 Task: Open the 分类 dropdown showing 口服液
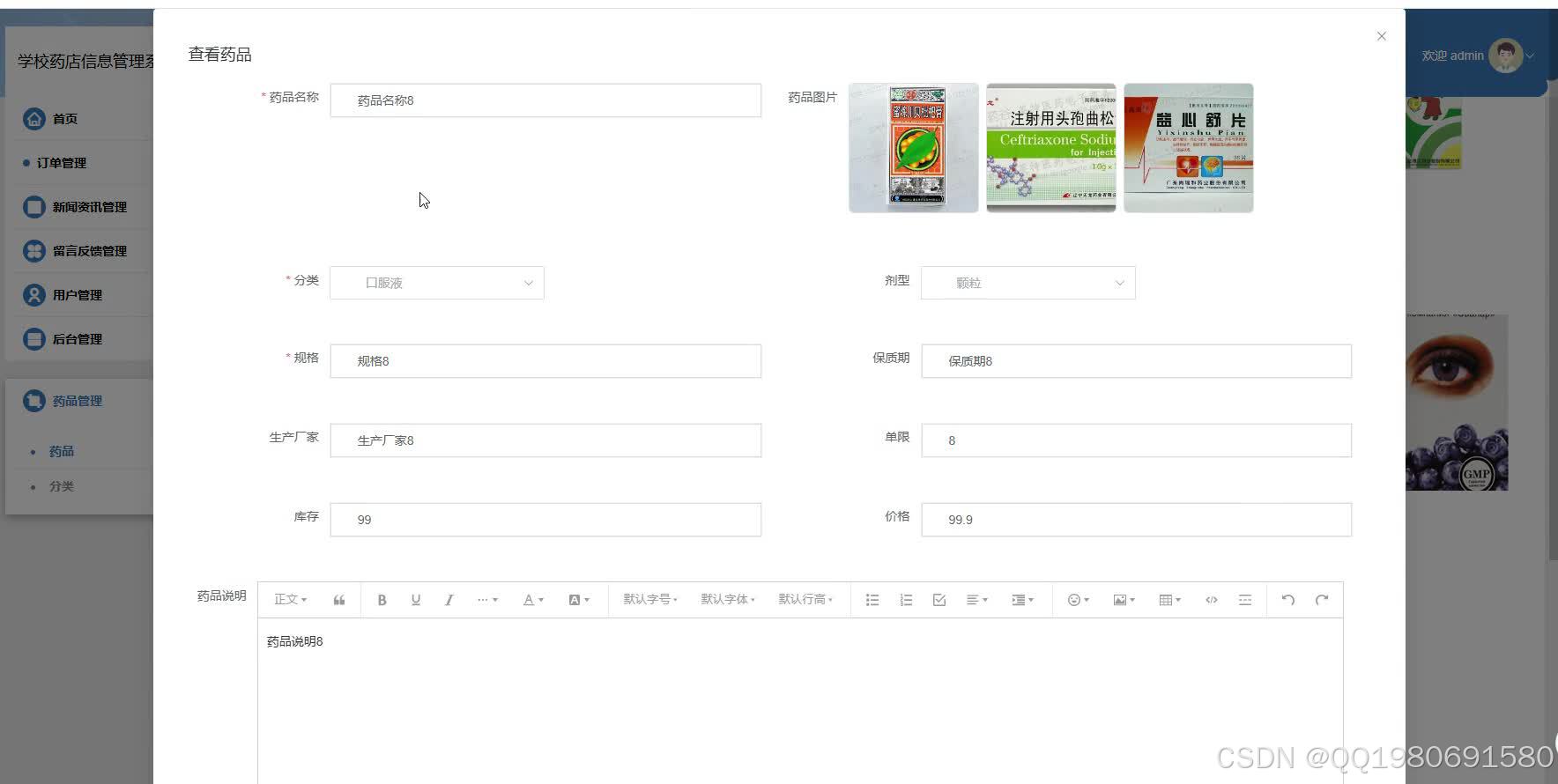click(437, 283)
